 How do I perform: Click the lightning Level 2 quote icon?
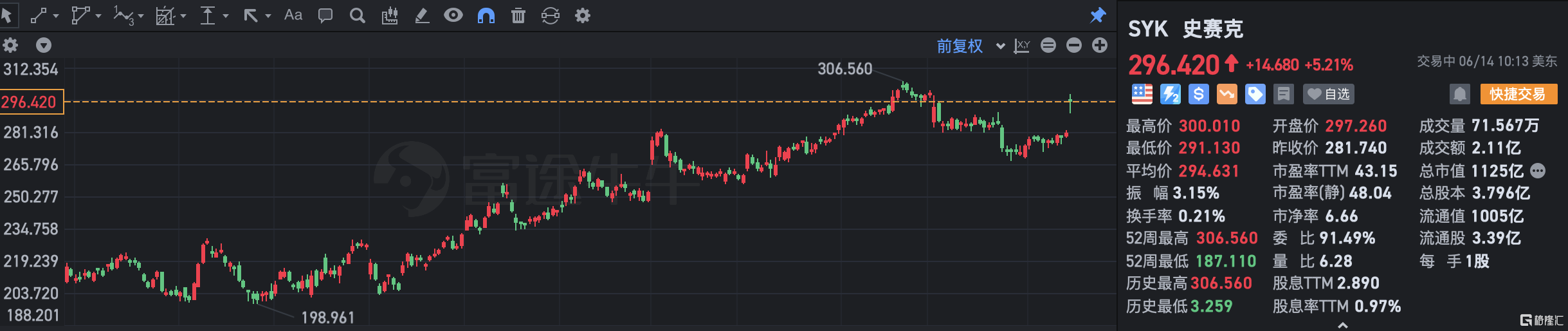[x=1171, y=94]
